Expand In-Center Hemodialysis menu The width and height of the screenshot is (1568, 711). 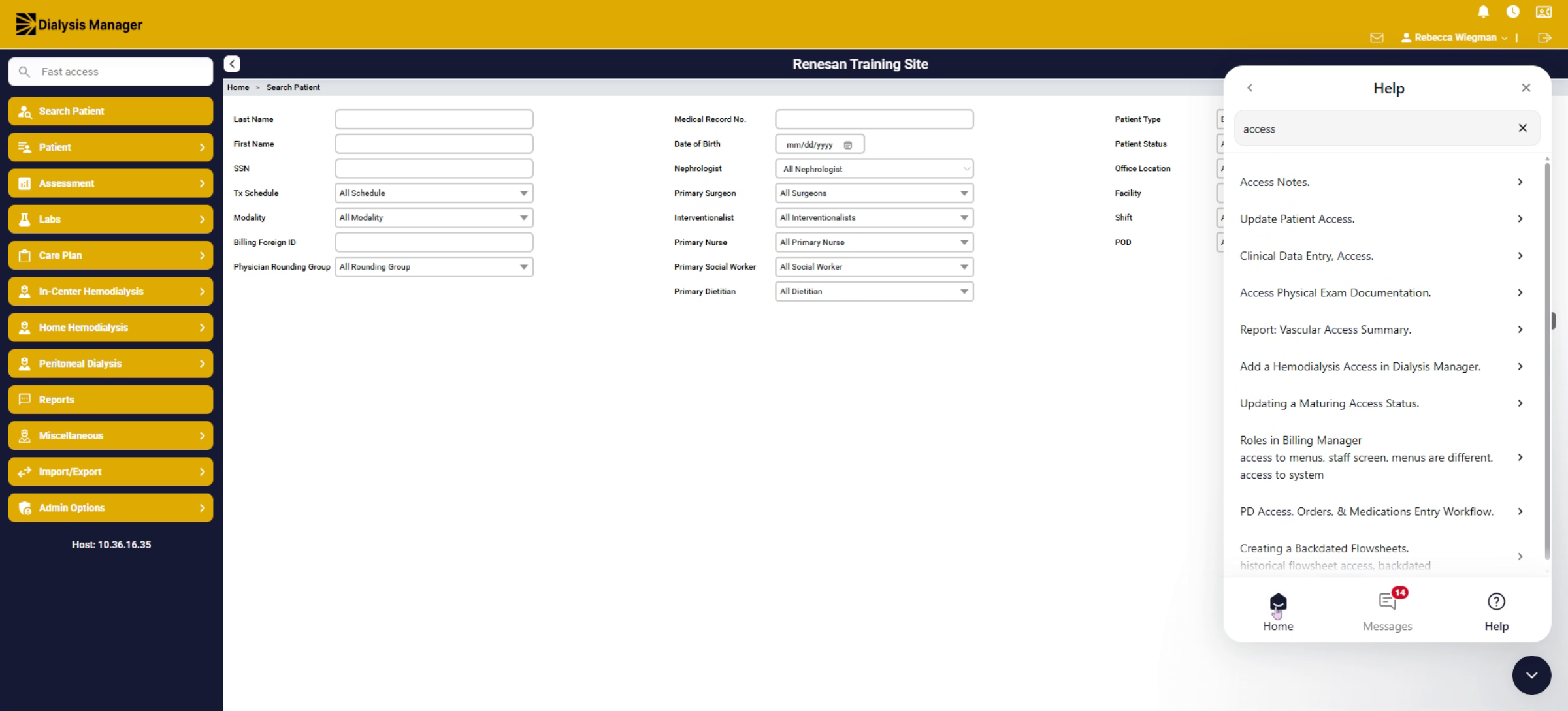tap(110, 291)
